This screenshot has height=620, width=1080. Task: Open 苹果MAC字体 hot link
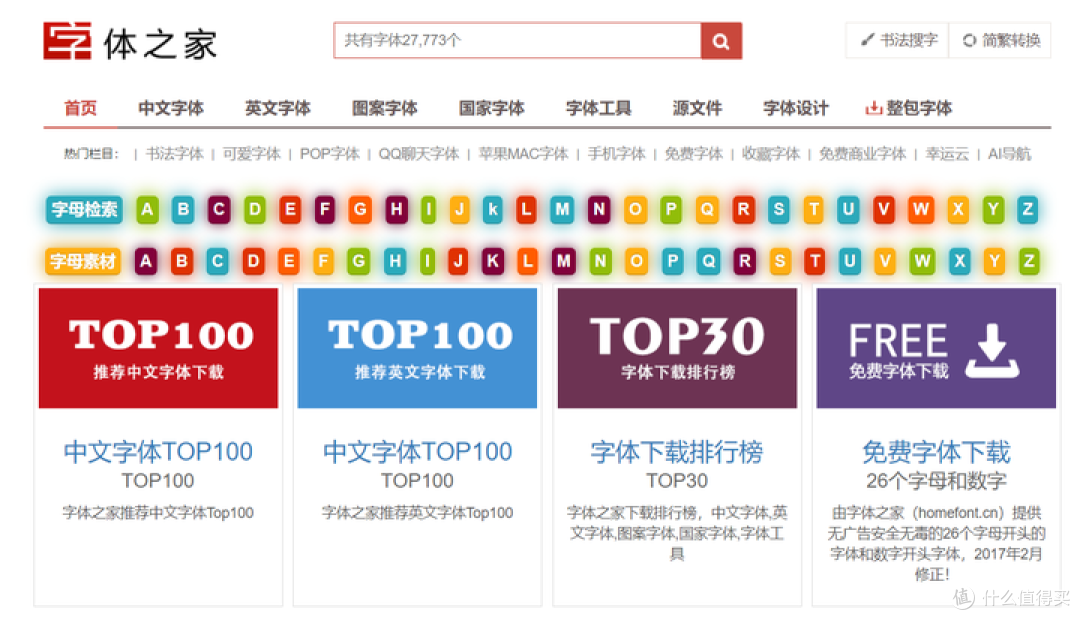(523, 154)
